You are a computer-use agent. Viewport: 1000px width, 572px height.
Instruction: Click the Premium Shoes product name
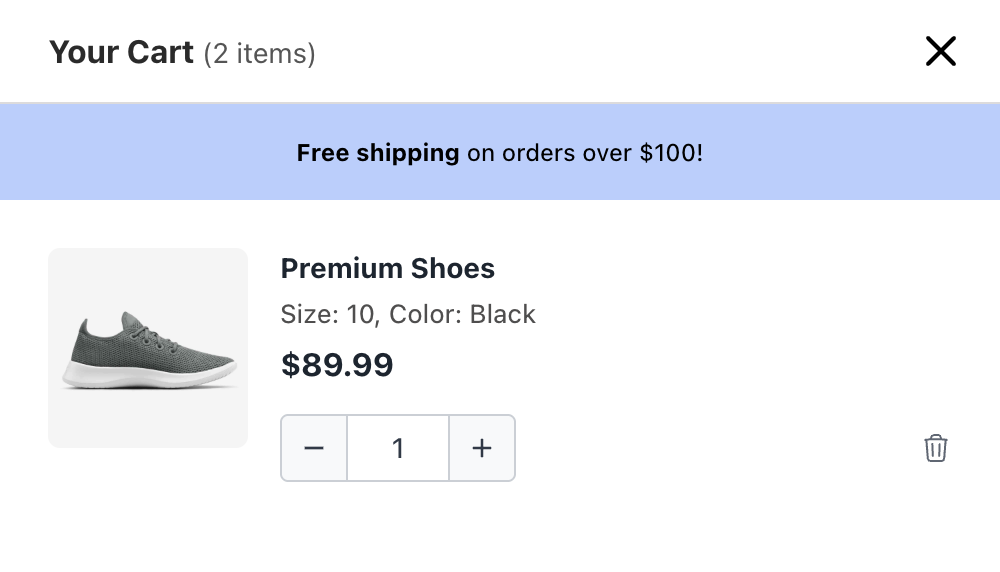pyautogui.click(x=387, y=269)
